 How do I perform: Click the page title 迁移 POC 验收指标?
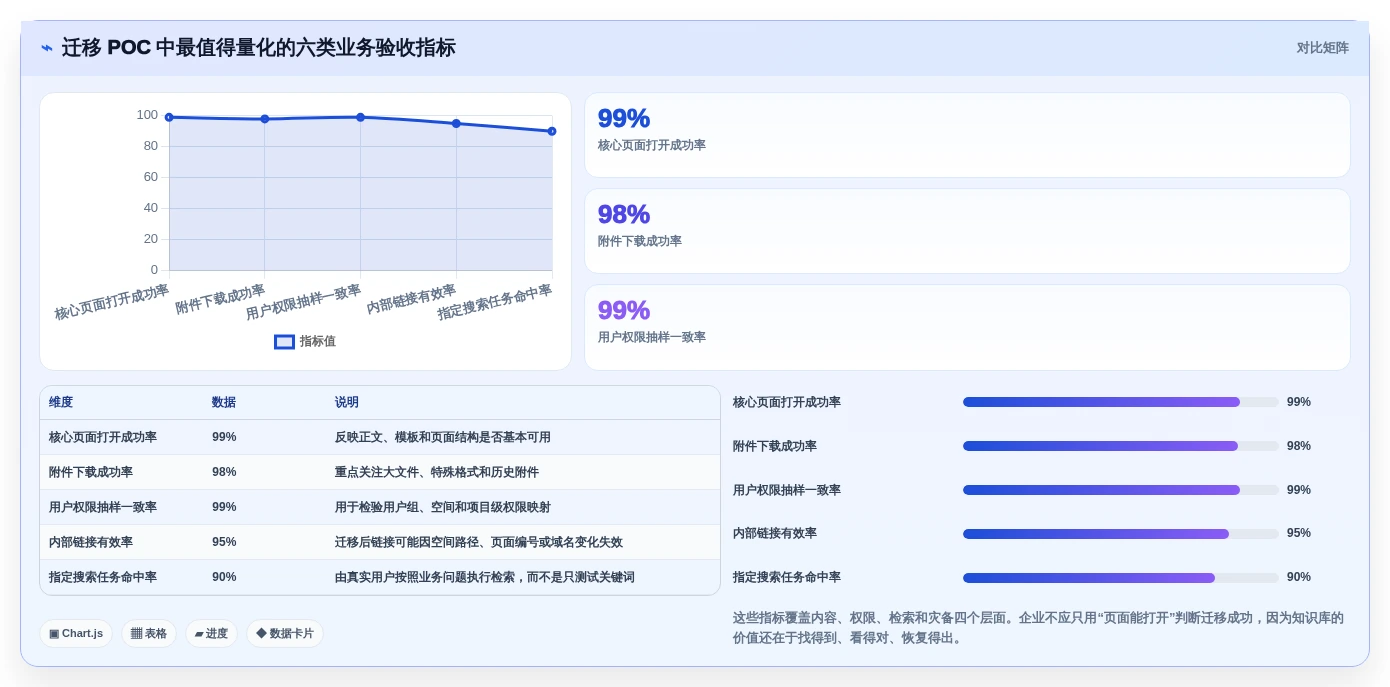259,48
